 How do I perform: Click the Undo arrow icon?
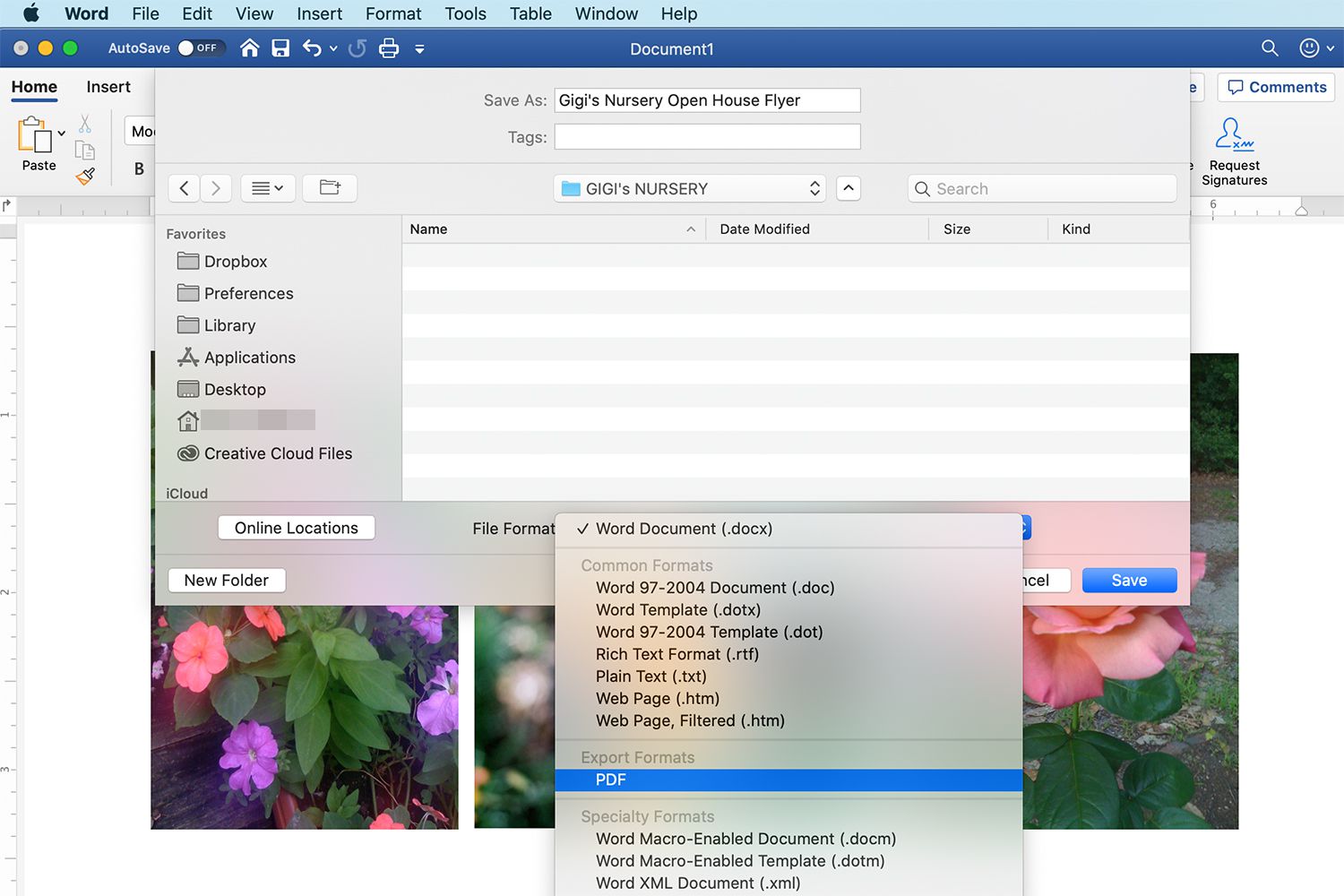(x=312, y=48)
